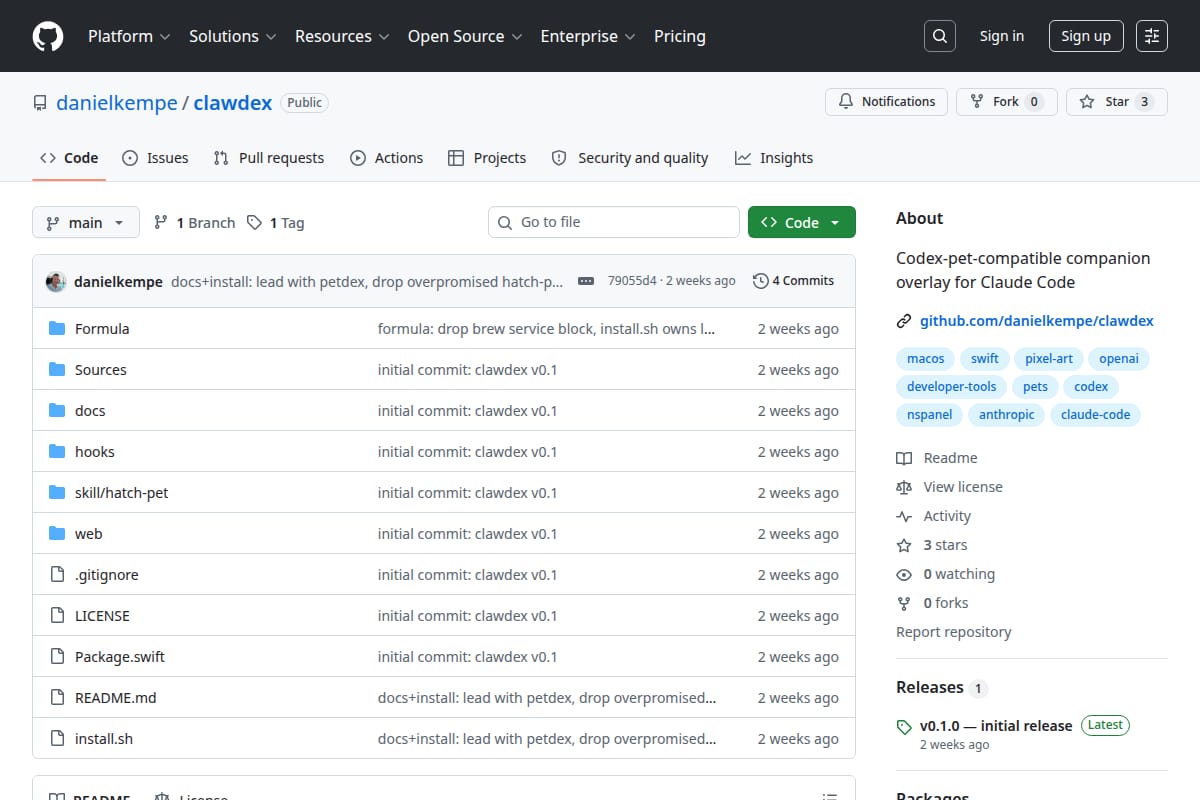Open the 4 Commits history link
This screenshot has height=800, width=1200.
click(x=793, y=281)
